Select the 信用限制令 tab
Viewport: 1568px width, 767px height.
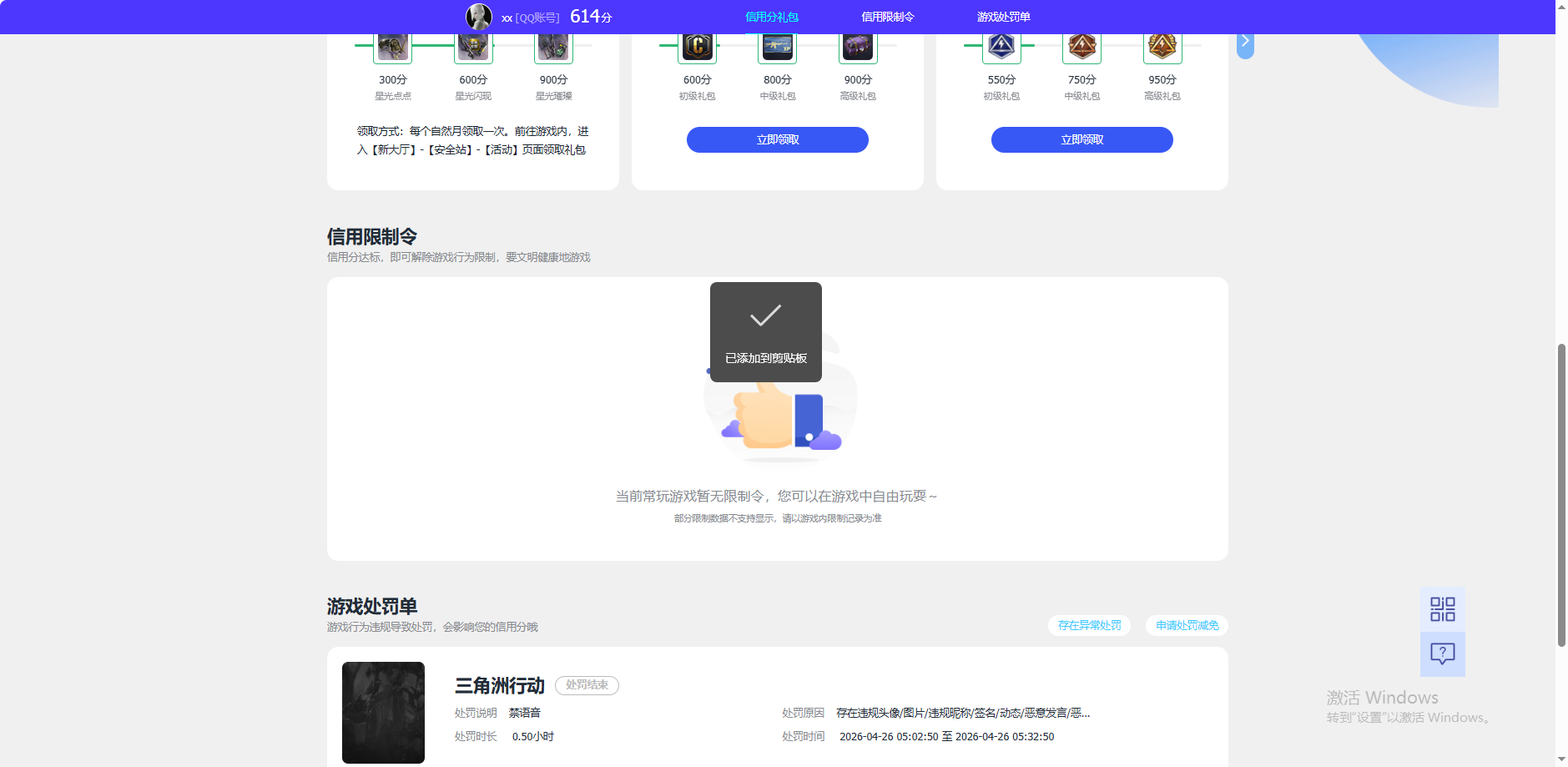coord(888,17)
